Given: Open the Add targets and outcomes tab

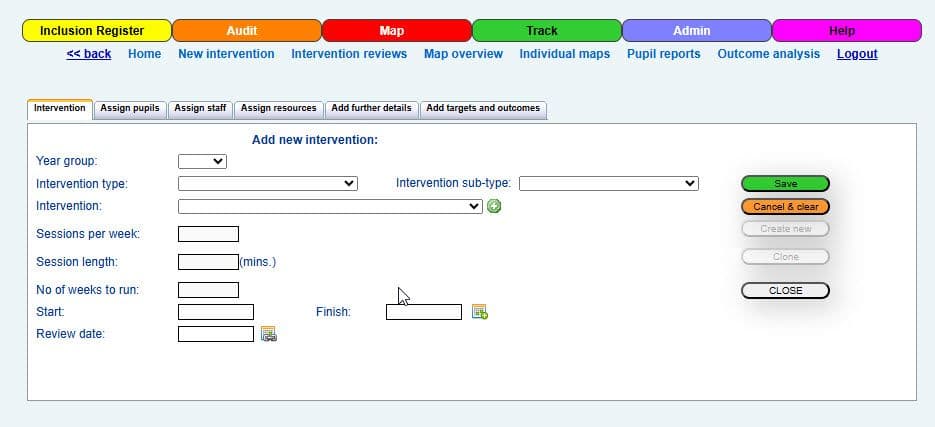Looking at the screenshot, I should tap(483, 109).
